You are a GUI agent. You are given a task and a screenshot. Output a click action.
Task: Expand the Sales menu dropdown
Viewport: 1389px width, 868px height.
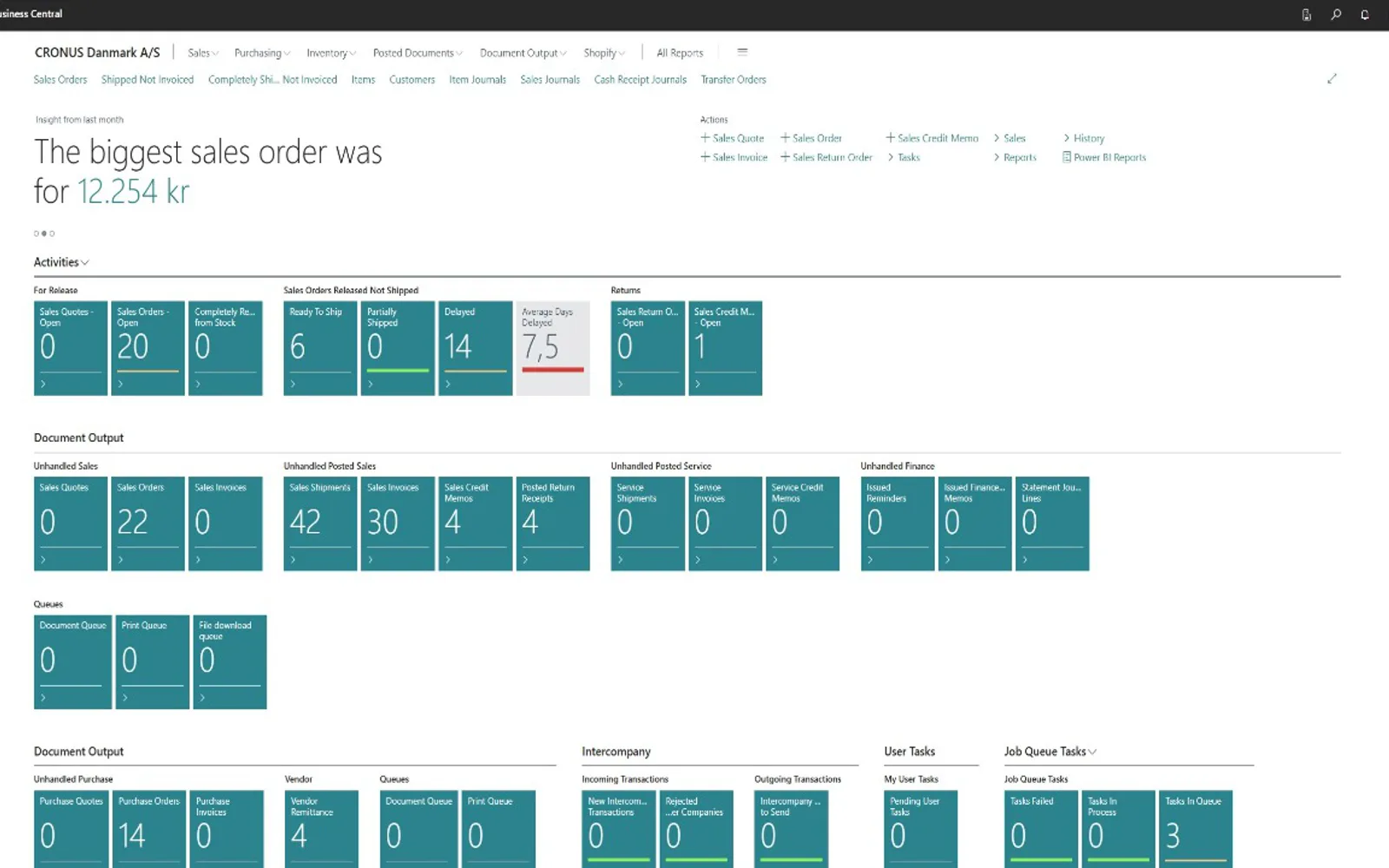(x=203, y=53)
